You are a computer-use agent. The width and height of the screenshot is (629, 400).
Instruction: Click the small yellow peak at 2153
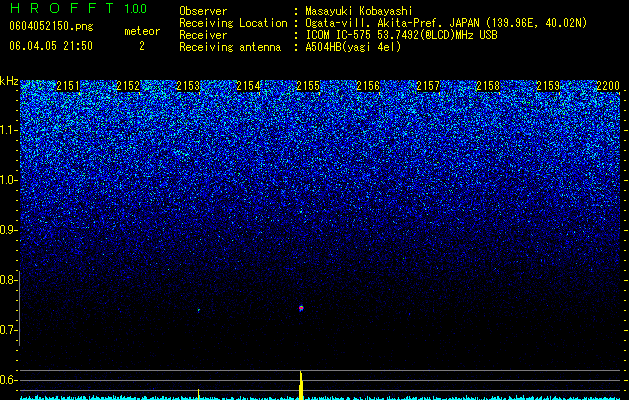199,394
